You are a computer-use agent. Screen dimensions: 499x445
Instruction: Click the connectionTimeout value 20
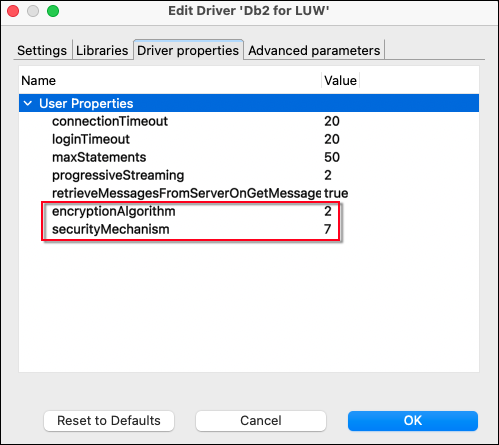[332, 121]
